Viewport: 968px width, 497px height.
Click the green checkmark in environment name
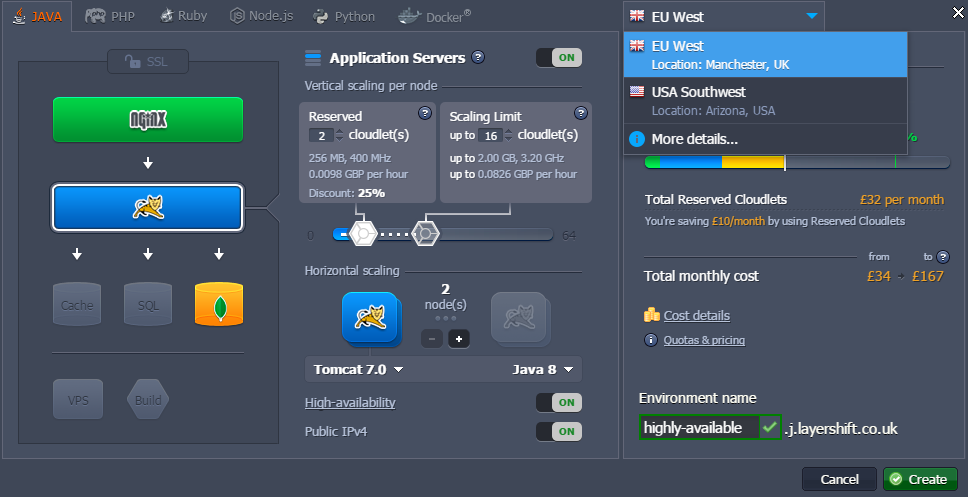pyautogui.click(x=769, y=427)
